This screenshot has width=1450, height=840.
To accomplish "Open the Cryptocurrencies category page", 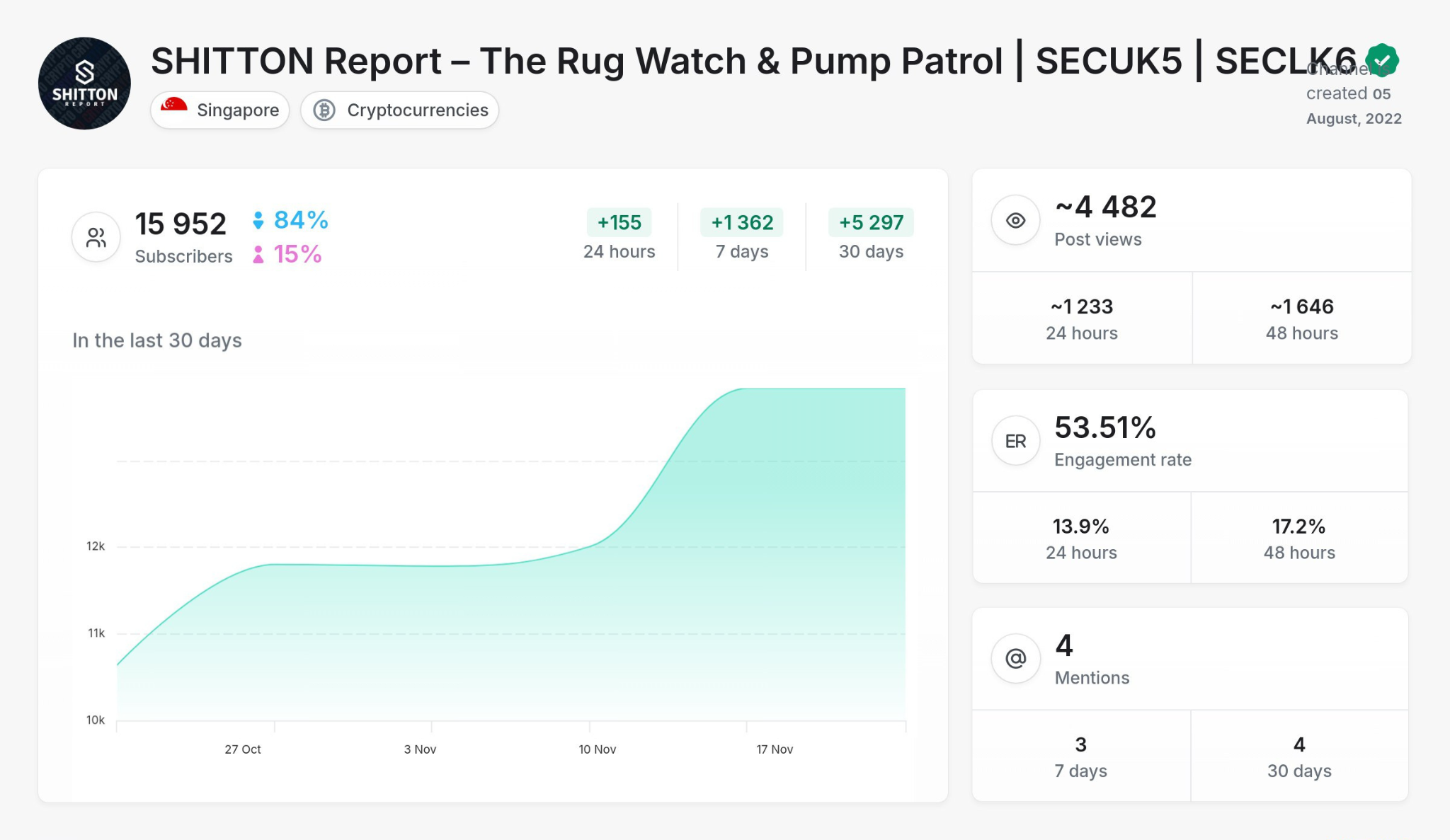I will [417, 110].
